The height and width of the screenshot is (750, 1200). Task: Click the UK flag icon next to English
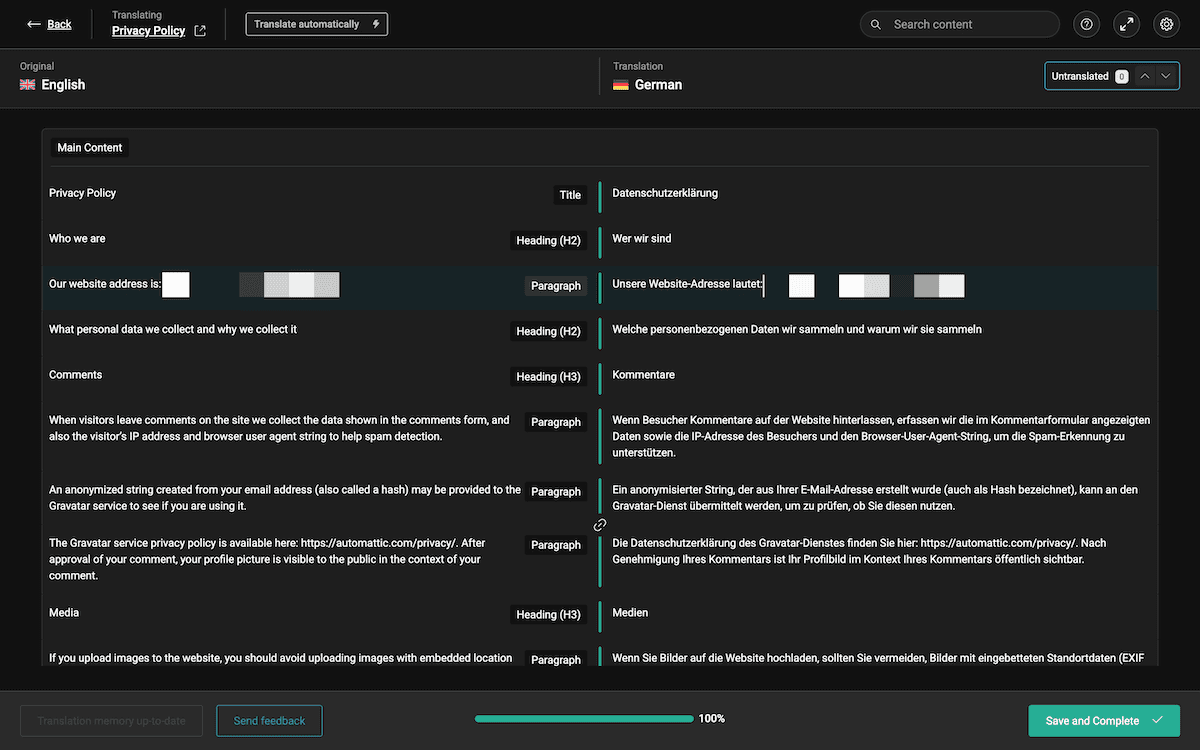tap(28, 85)
